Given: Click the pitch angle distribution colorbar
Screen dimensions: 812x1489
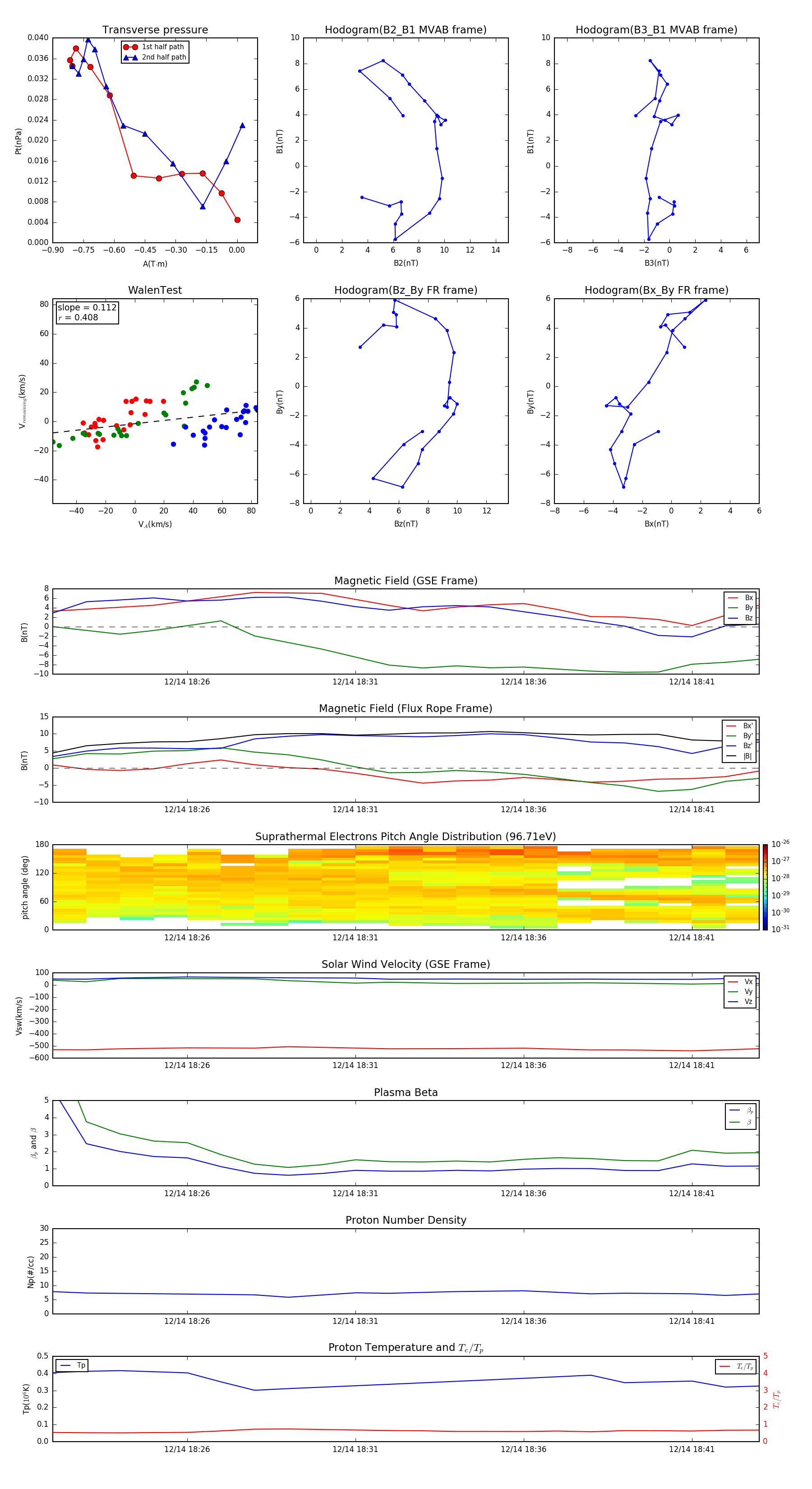Looking at the screenshot, I should click(765, 887).
